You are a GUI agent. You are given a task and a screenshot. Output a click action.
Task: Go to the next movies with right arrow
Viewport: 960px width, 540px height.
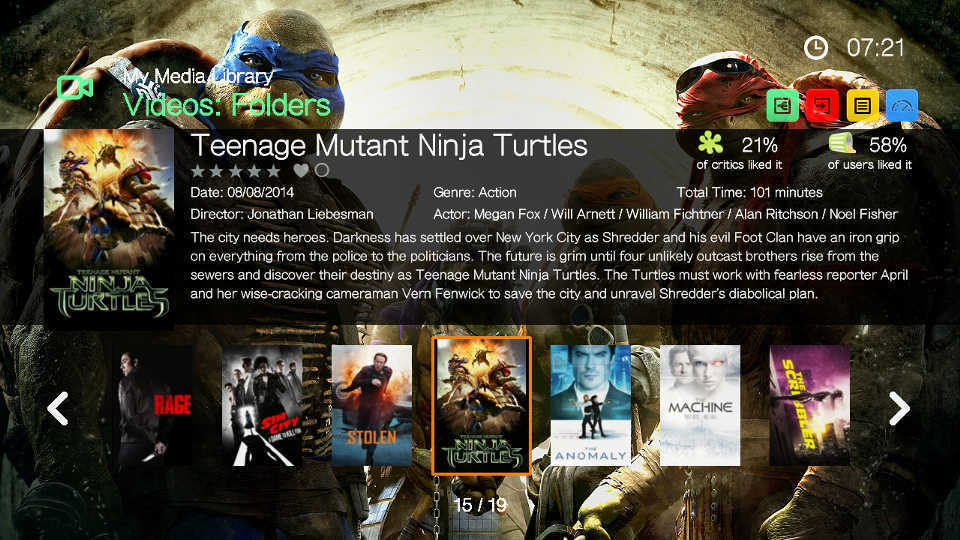click(x=899, y=408)
